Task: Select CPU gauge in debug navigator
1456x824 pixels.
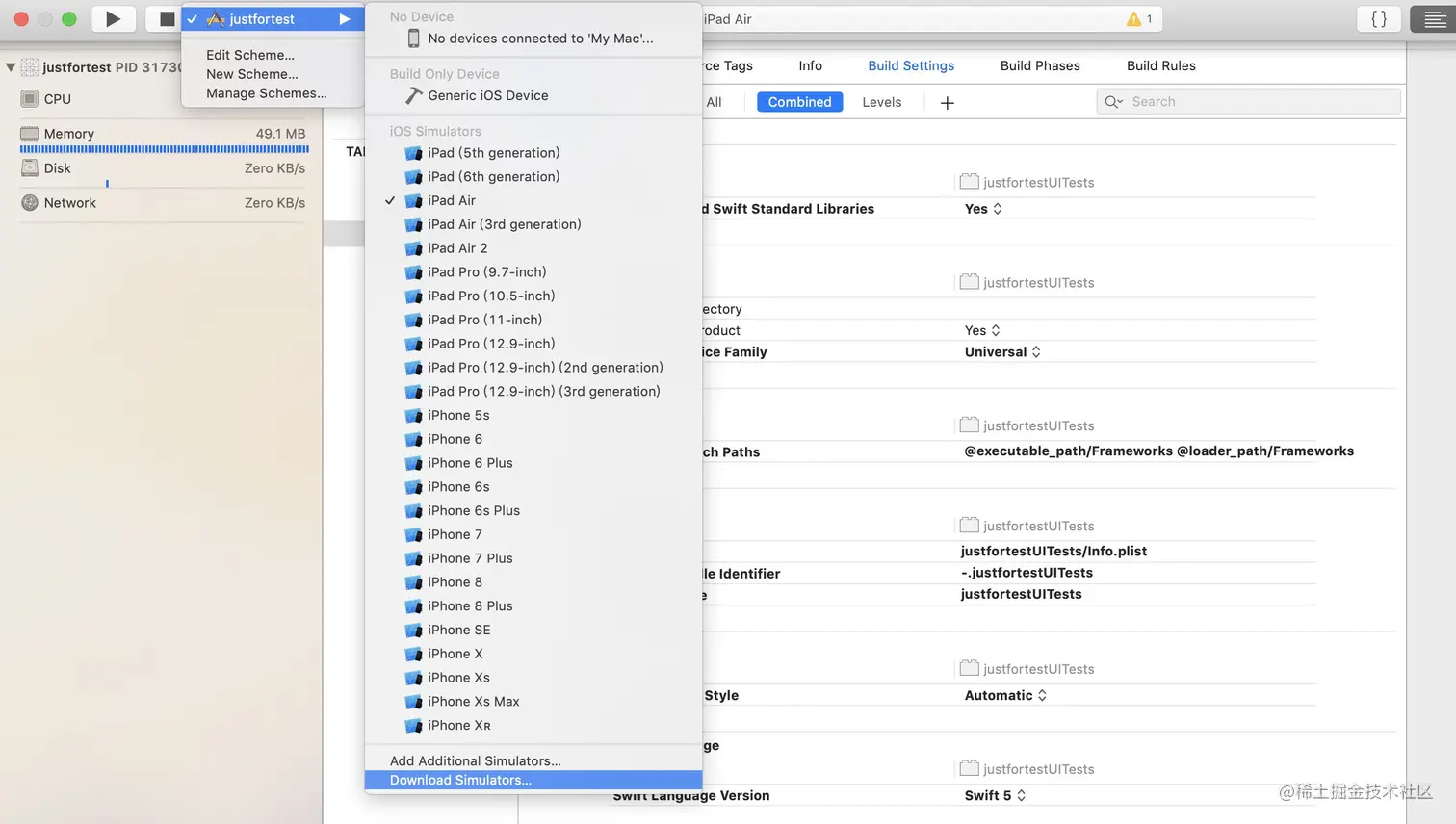Action: pos(164,99)
